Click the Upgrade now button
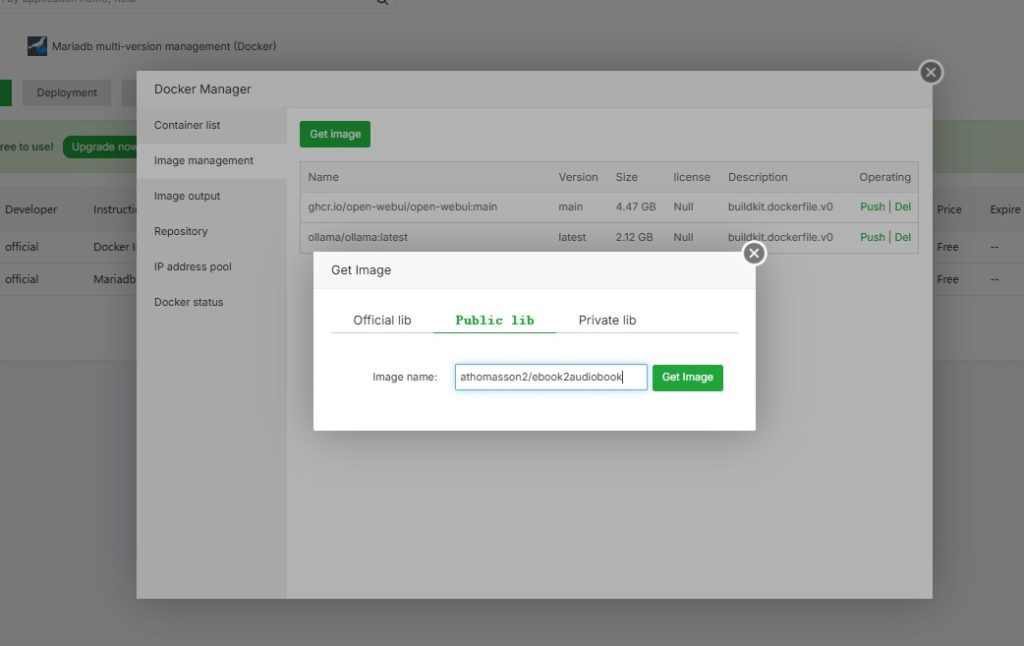 pyautogui.click(x=101, y=147)
